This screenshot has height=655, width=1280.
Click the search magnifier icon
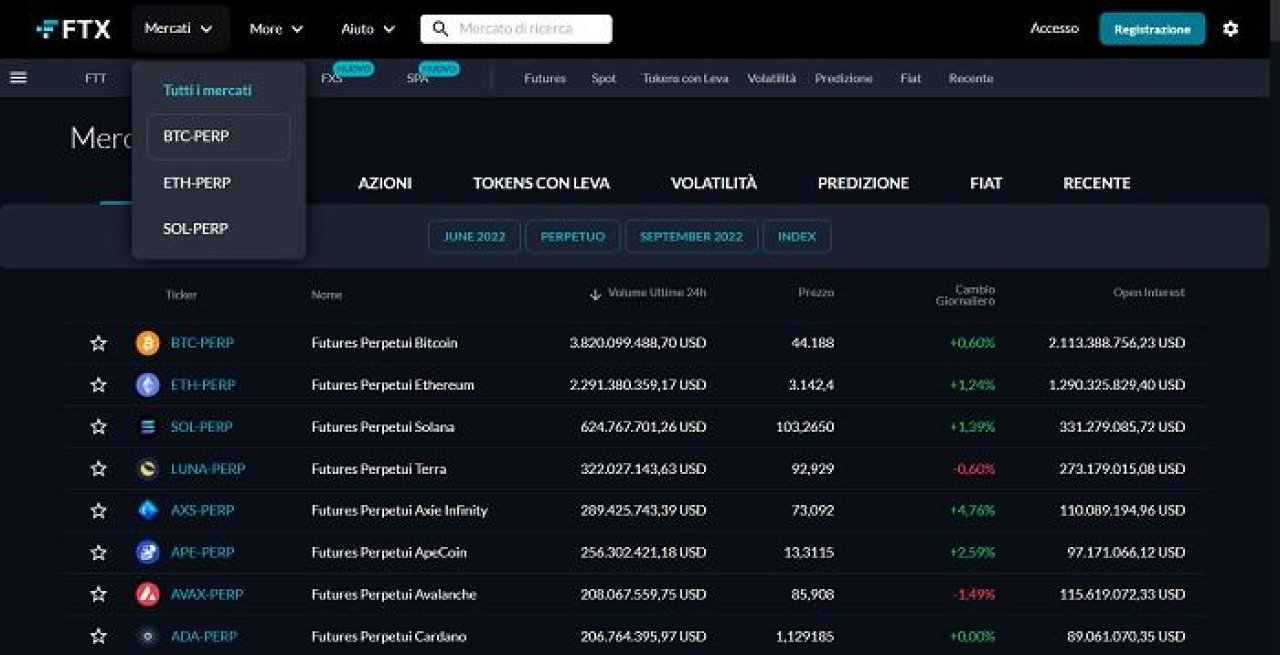[x=440, y=29]
